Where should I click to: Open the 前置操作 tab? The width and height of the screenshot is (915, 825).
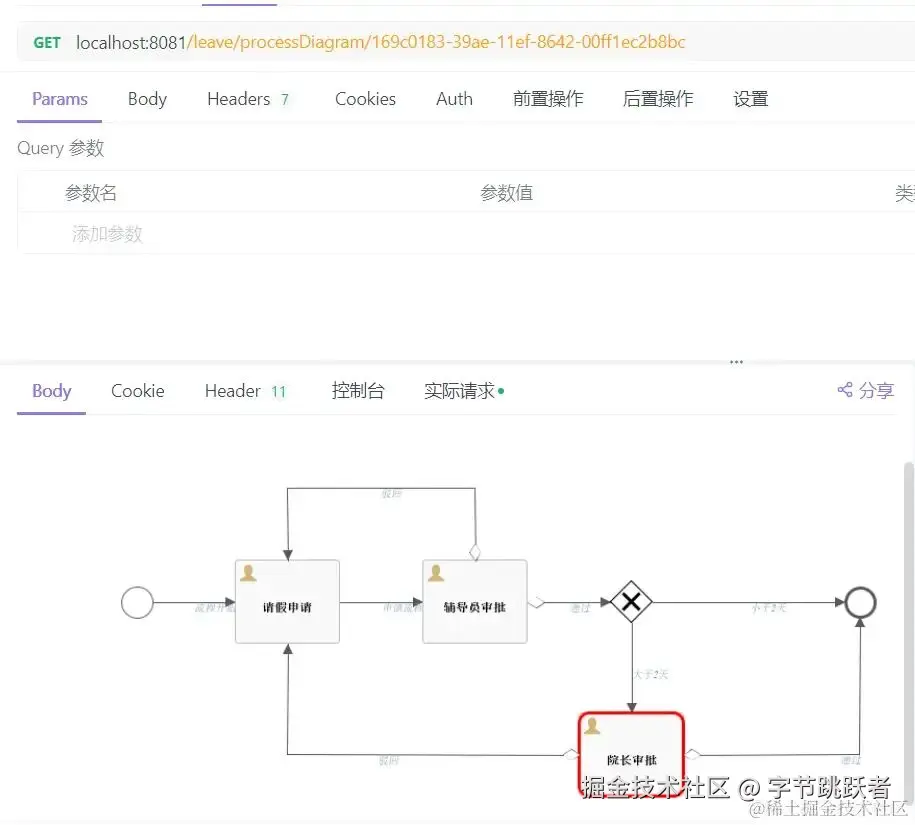pos(548,99)
